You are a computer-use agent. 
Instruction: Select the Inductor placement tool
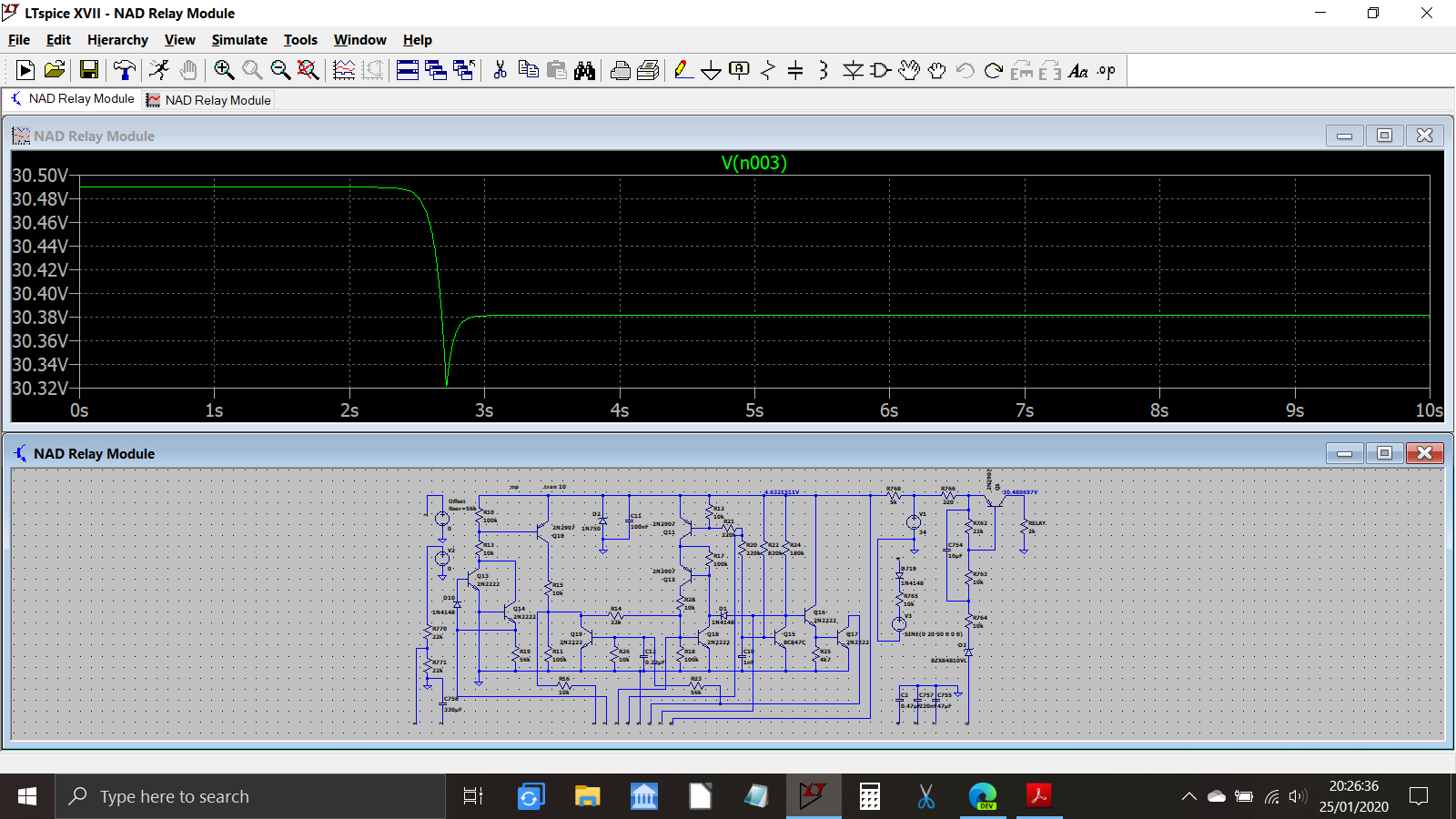click(x=824, y=70)
